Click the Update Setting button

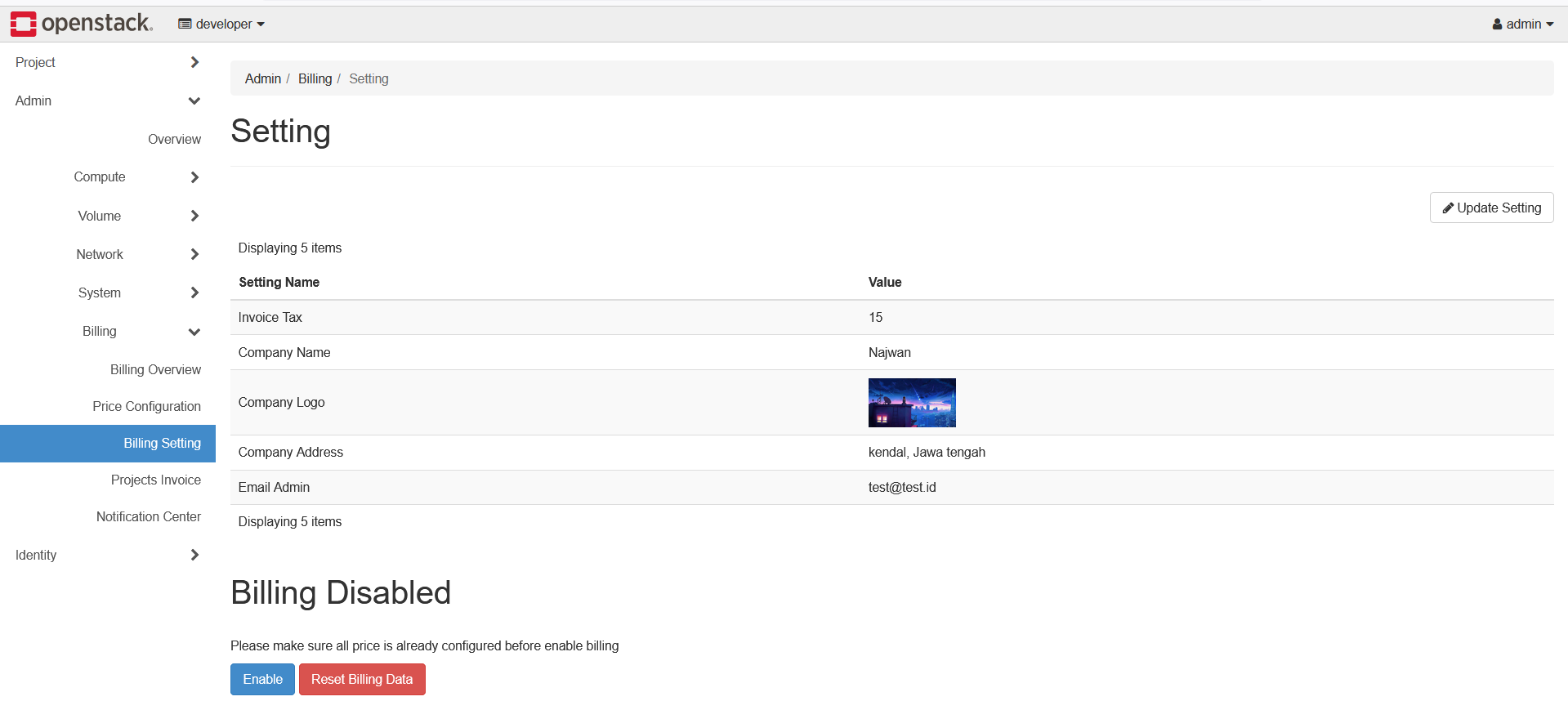tap(1491, 208)
